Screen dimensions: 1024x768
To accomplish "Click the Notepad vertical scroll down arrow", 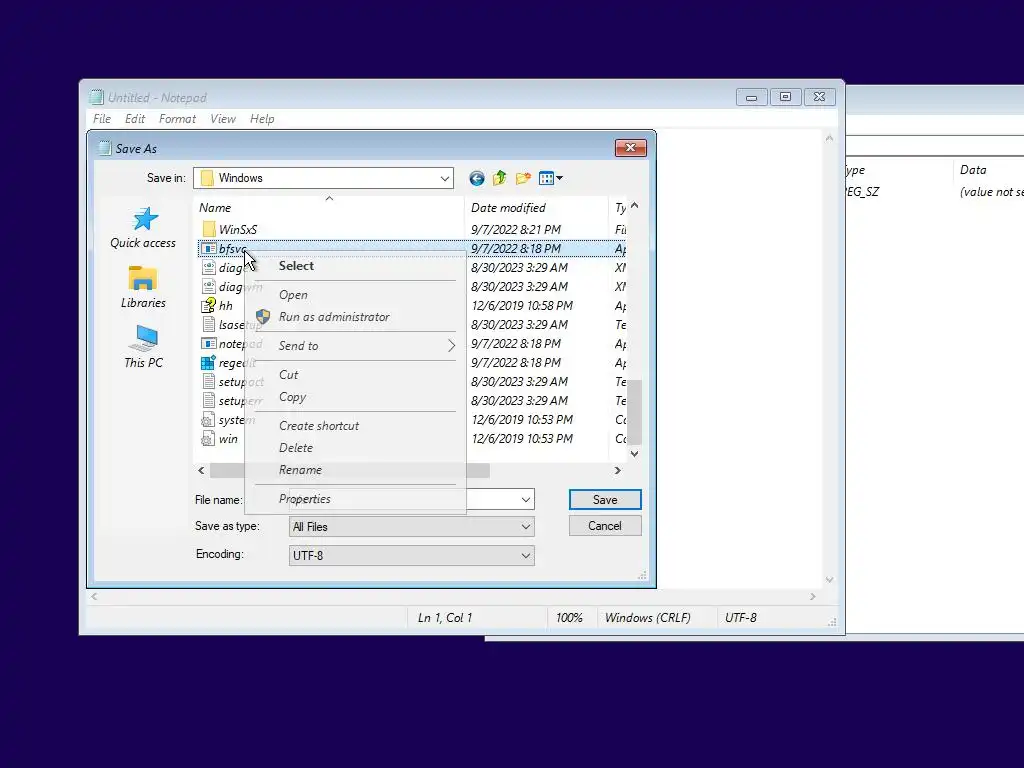I will [829, 579].
